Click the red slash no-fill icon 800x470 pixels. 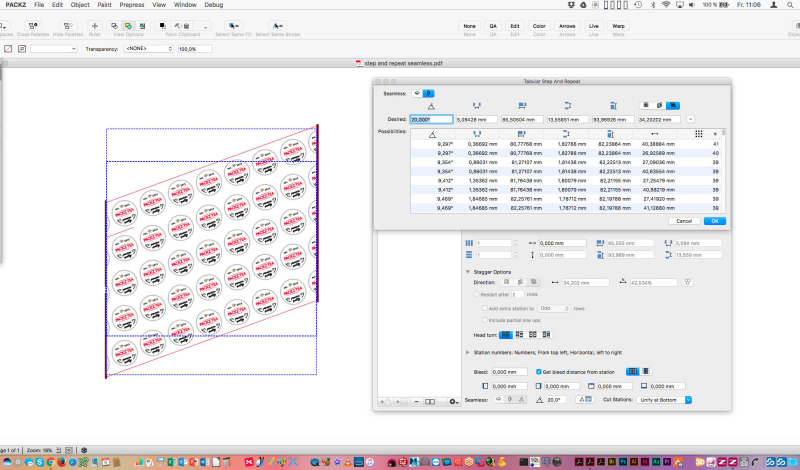8,49
